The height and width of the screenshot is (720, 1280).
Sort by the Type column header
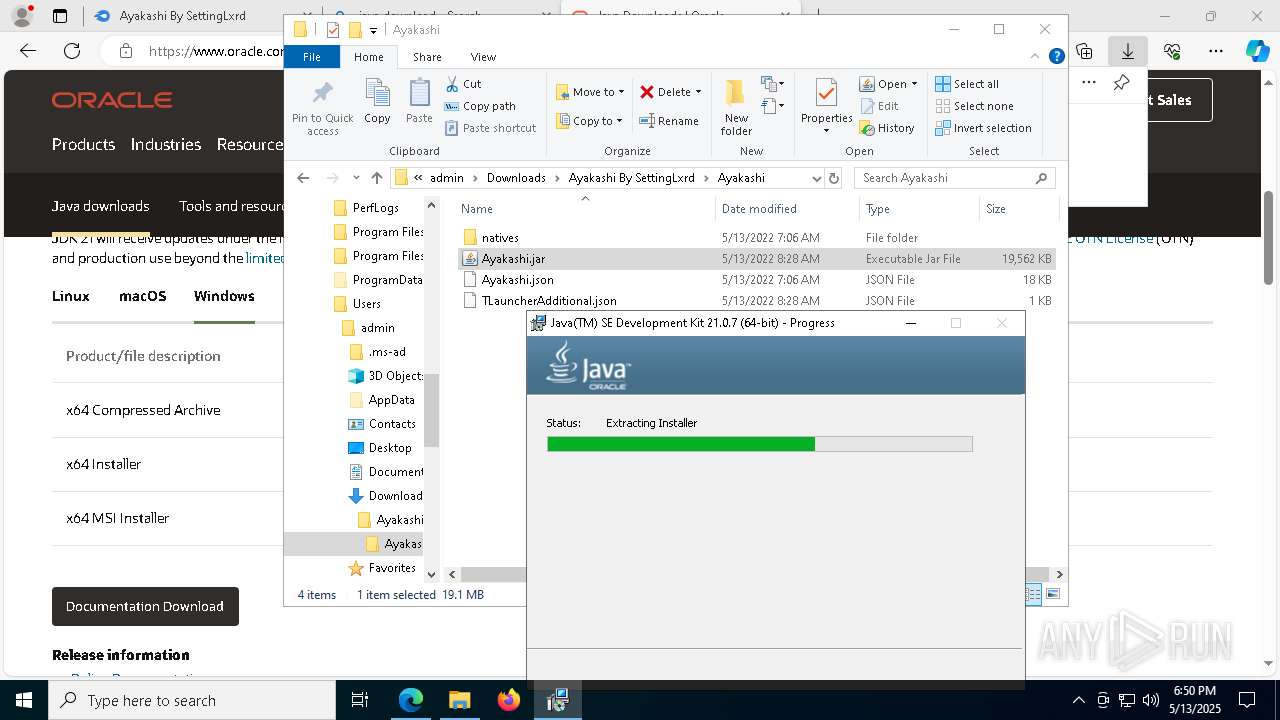[x=919, y=209]
